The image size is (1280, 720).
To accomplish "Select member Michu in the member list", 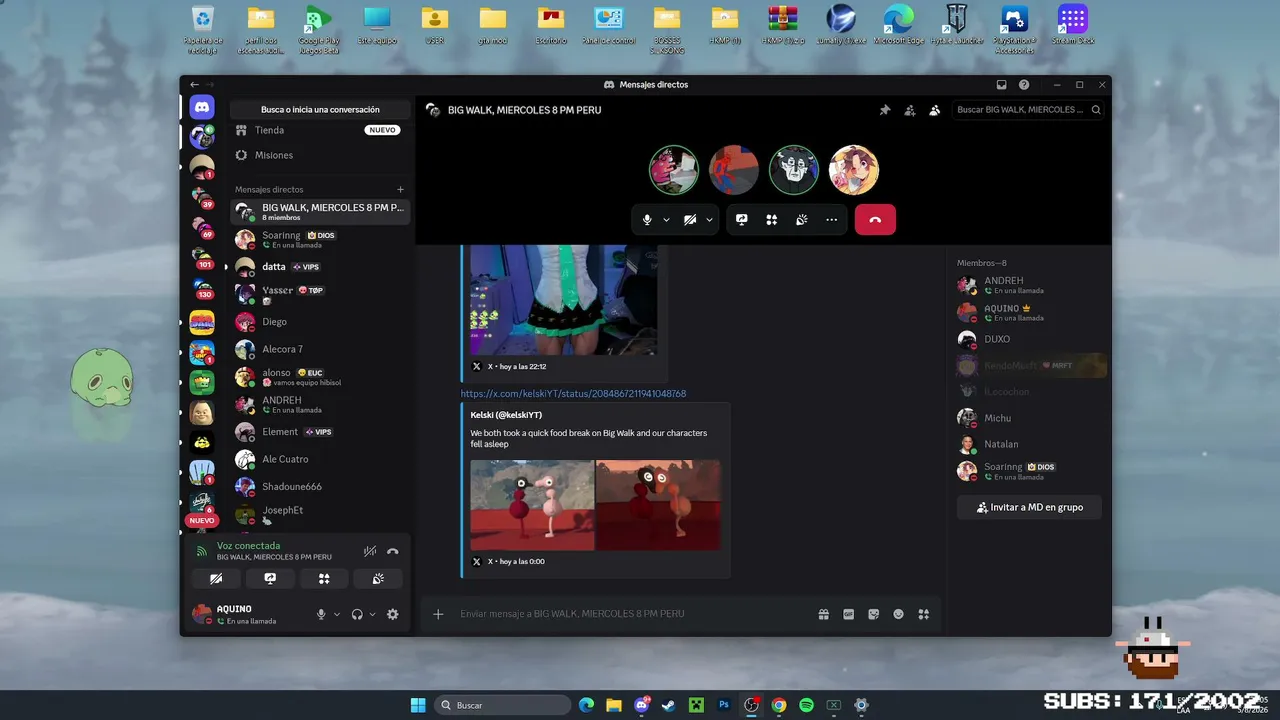I will [x=1029, y=418].
